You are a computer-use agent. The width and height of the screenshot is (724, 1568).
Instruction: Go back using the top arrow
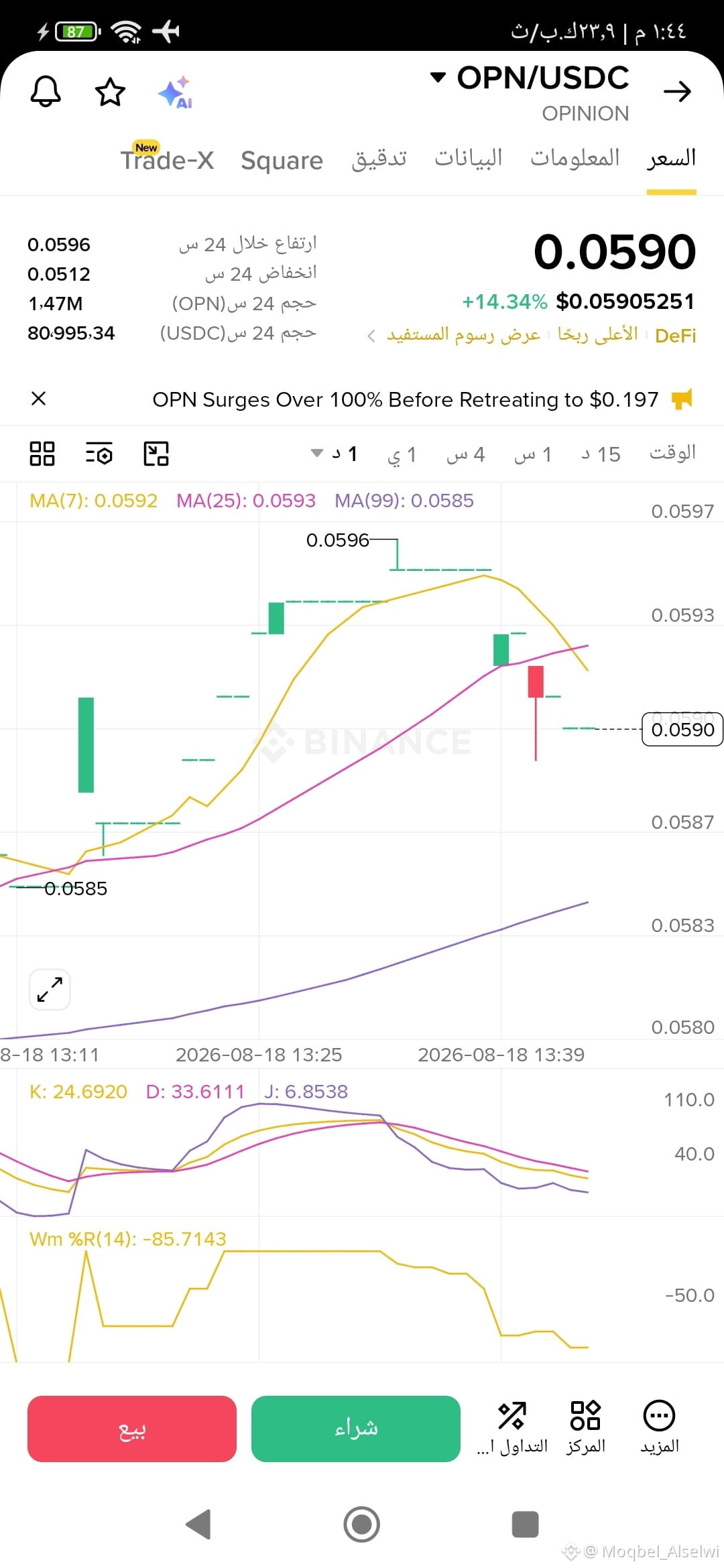pyautogui.click(x=677, y=91)
